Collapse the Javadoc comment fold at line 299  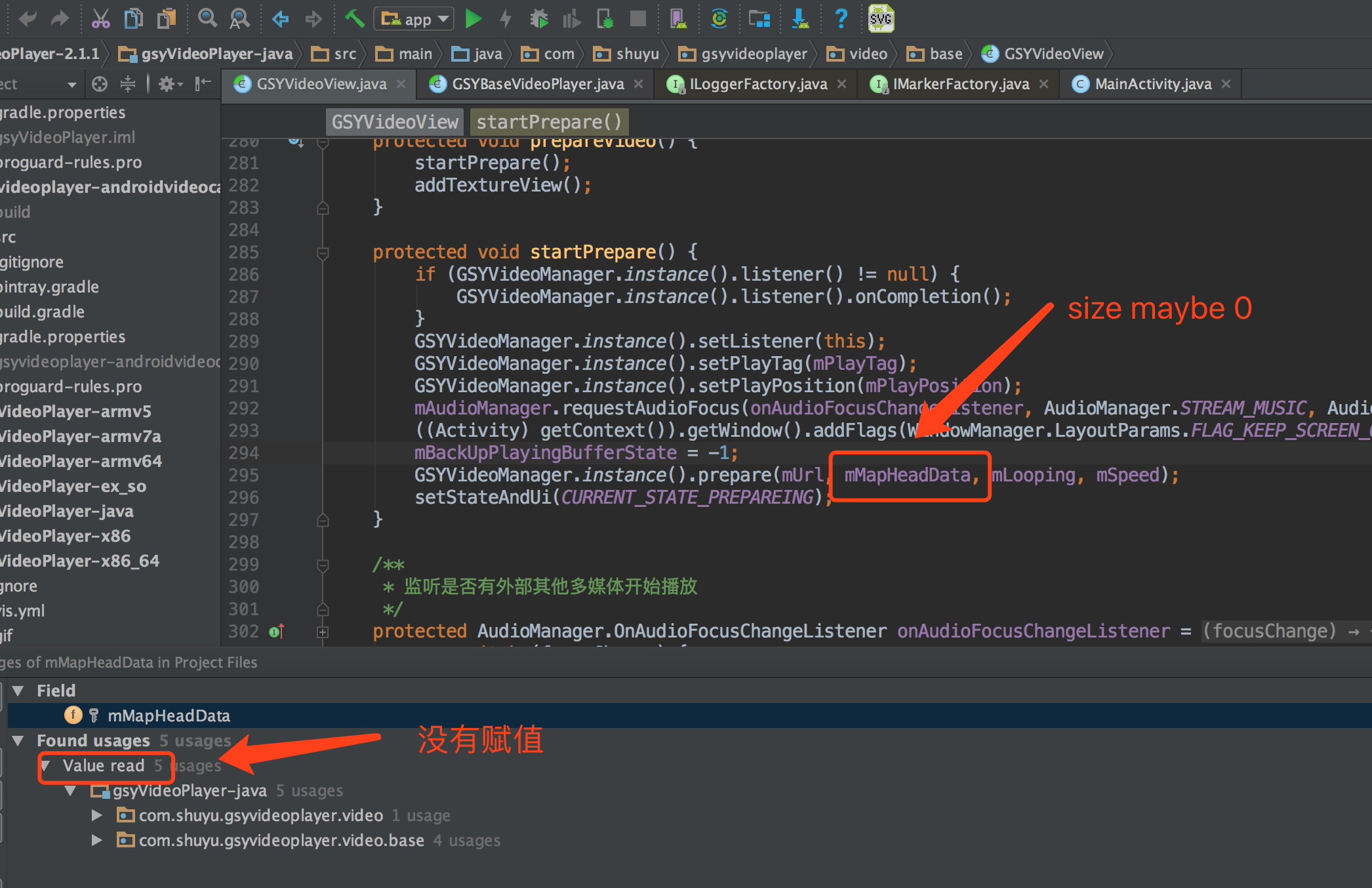tap(323, 565)
